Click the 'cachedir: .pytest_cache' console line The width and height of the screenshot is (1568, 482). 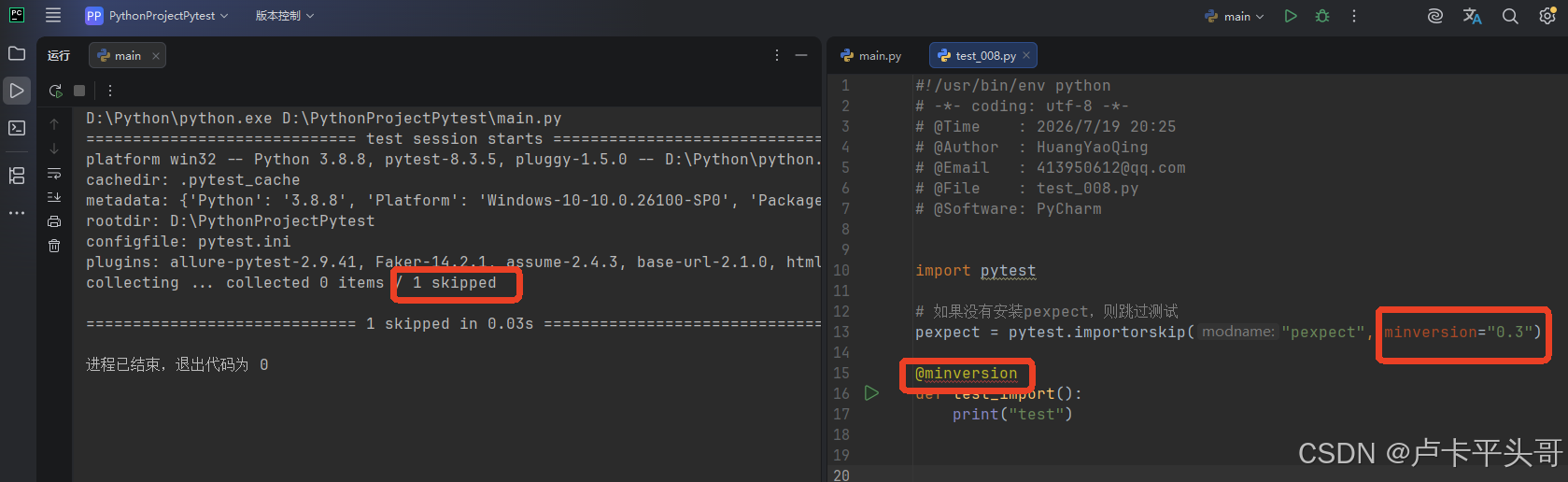click(192, 180)
